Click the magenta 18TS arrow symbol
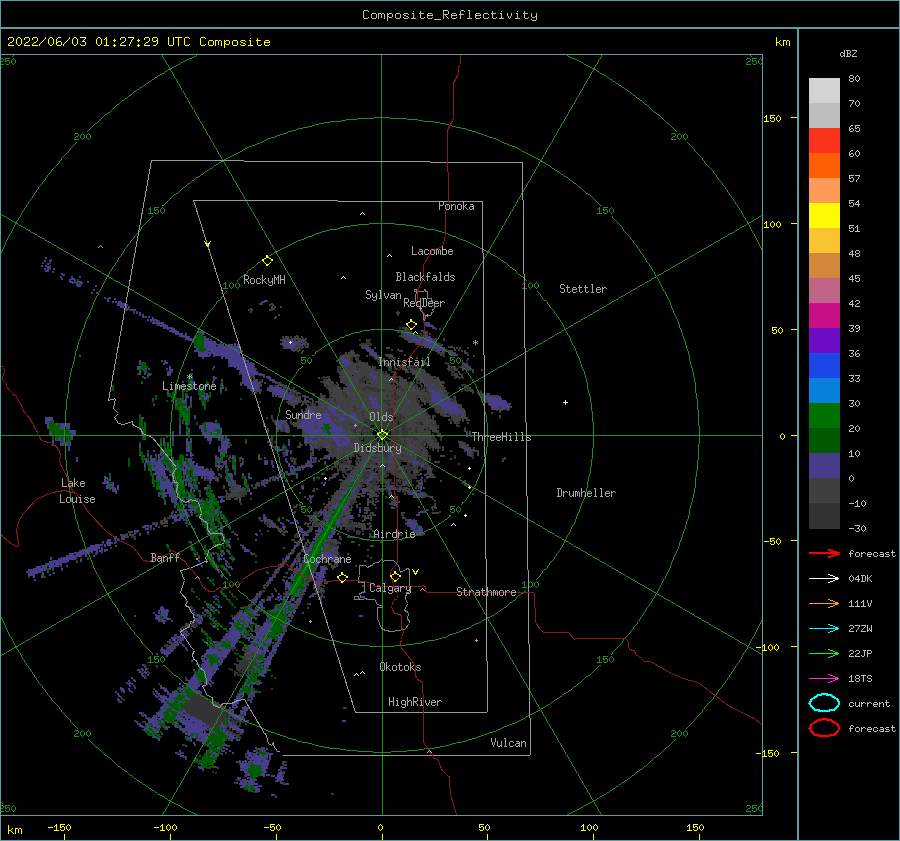Screen dimensions: 900x841 824,679
